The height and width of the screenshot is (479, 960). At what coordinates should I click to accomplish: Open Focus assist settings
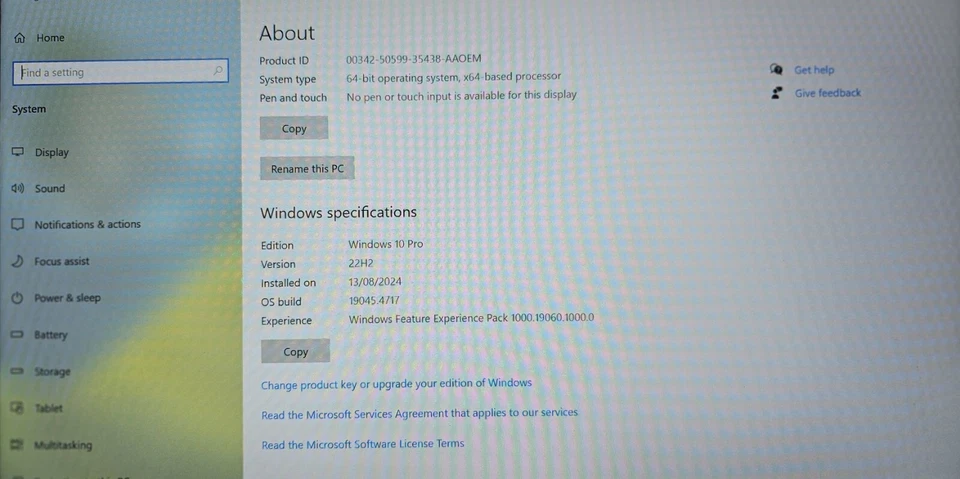pos(62,262)
